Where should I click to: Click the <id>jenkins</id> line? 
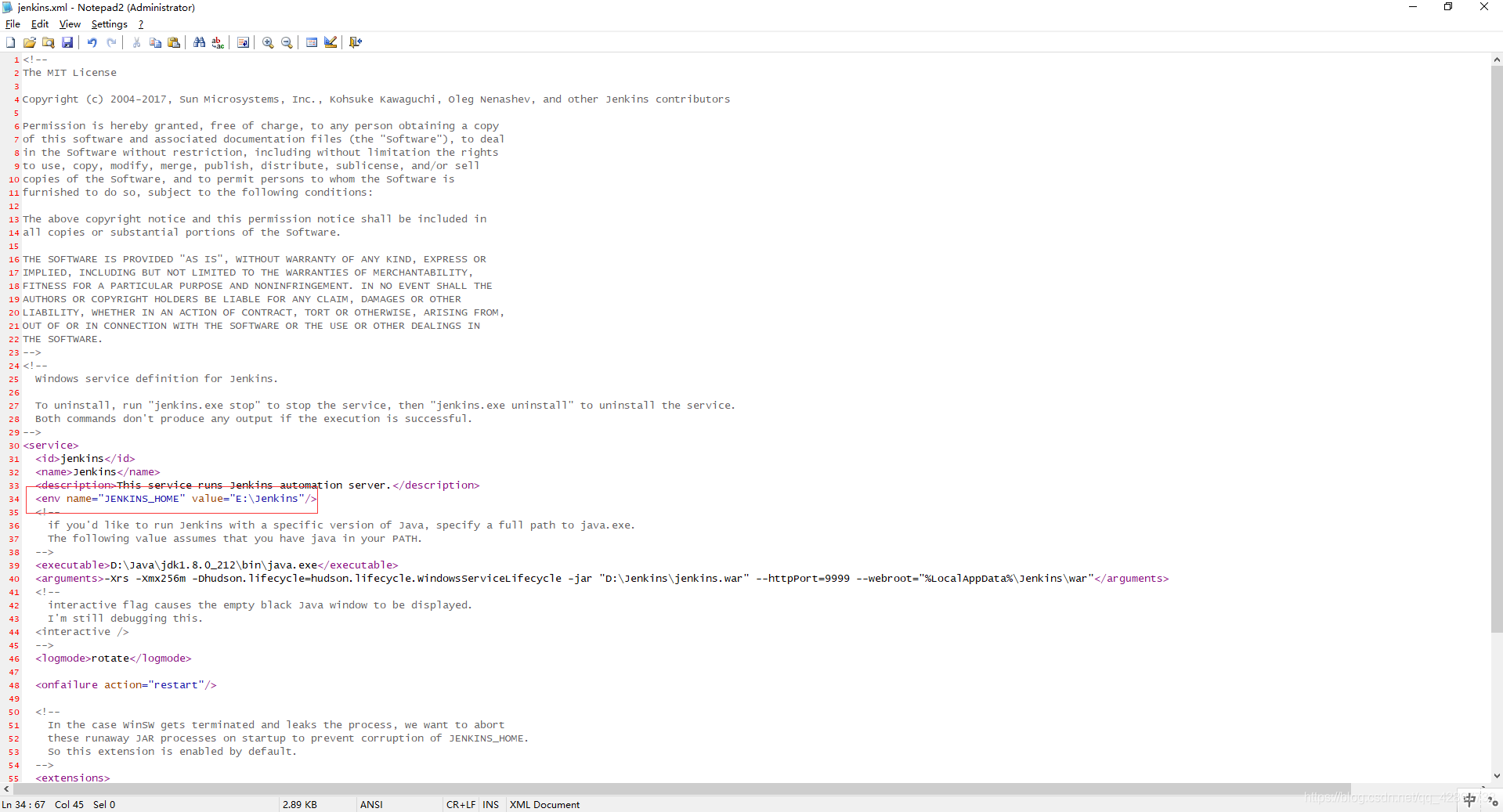click(85, 459)
